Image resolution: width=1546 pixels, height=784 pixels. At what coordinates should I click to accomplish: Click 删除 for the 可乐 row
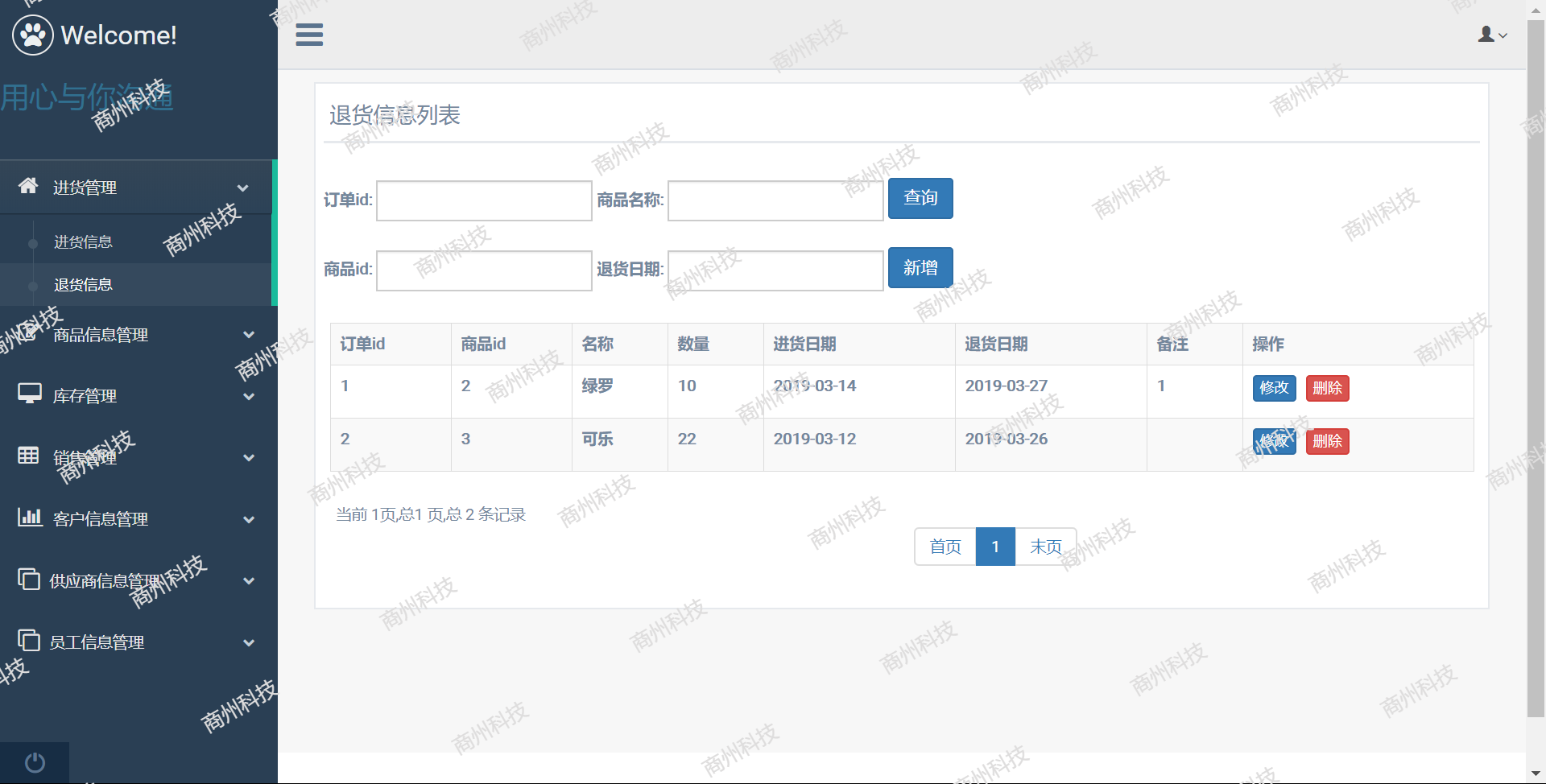tap(1327, 441)
